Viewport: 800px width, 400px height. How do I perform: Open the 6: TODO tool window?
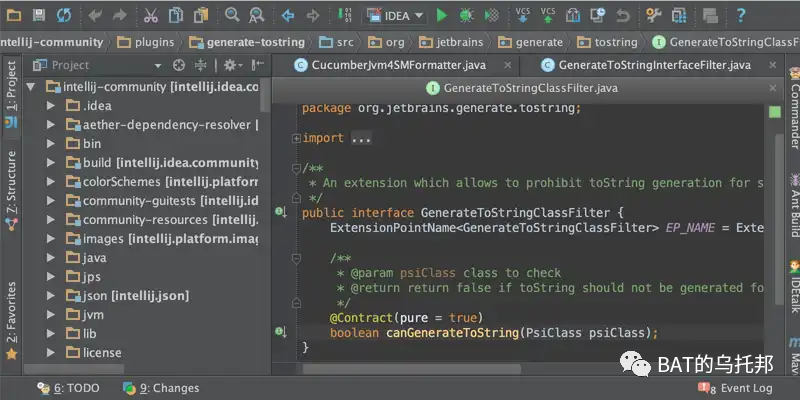point(68,389)
